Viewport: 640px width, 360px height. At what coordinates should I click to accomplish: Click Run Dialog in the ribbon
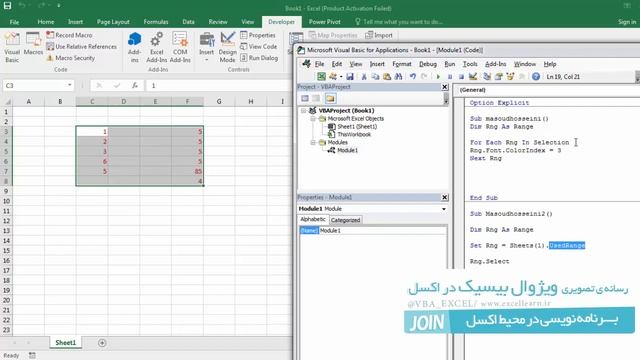click(x=259, y=58)
